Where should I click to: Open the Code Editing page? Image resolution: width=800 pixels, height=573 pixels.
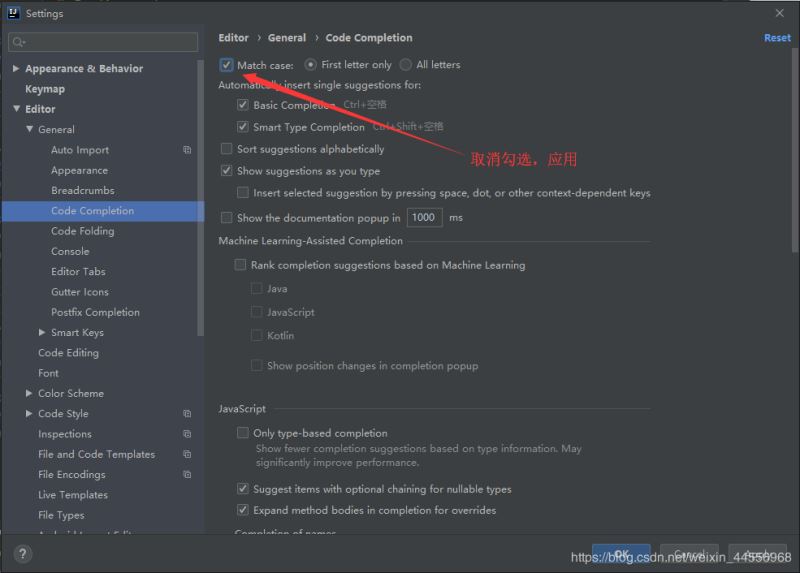[x=68, y=353]
